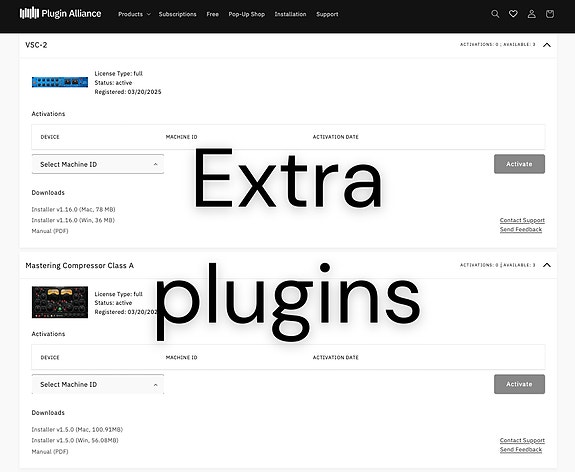The image size is (575, 472).
Task: Click the VSC-2 plugin thumbnail
Action: click(x=60, y=82)
